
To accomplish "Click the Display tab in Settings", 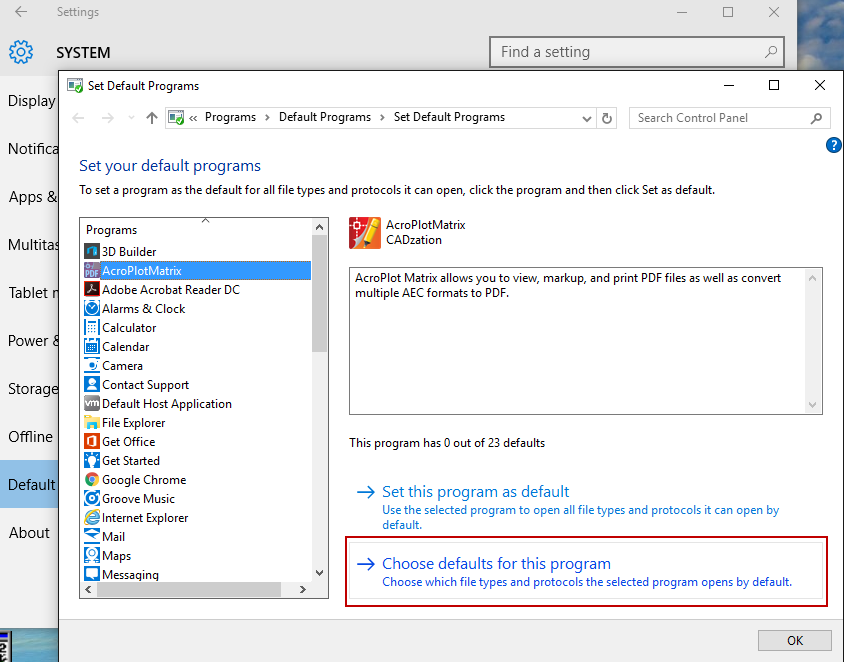I will click(31, 101).
